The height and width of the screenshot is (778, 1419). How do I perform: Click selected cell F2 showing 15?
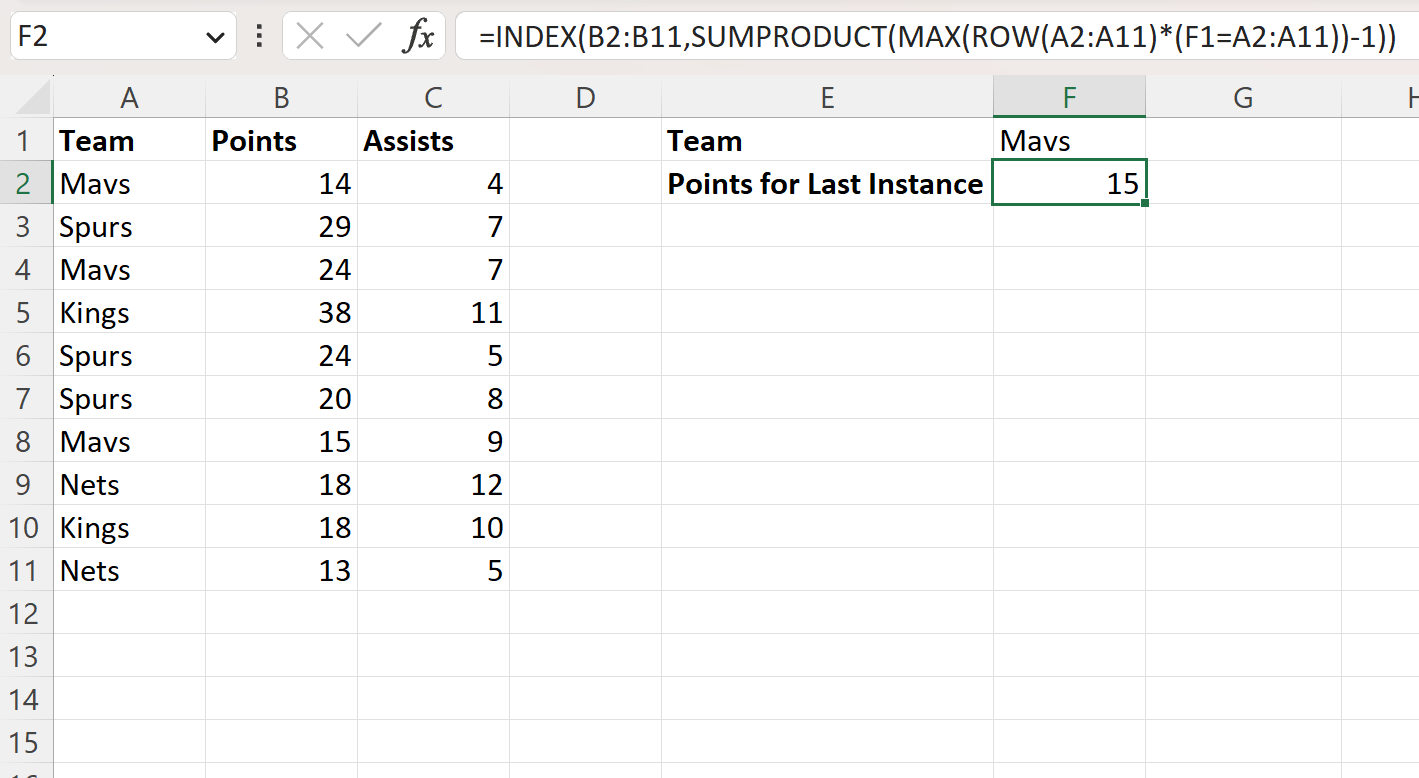coord(1069,183)
